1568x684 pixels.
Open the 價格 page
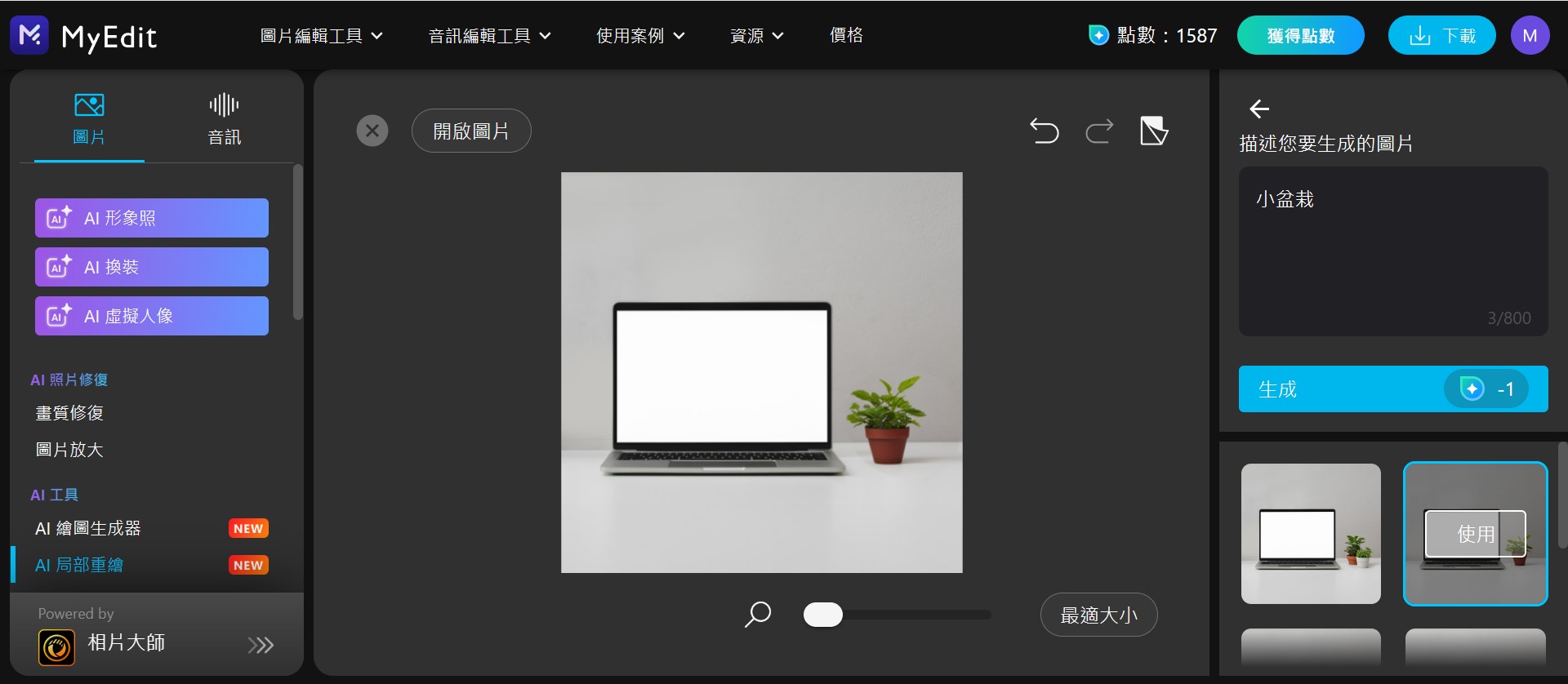[846, 35]
